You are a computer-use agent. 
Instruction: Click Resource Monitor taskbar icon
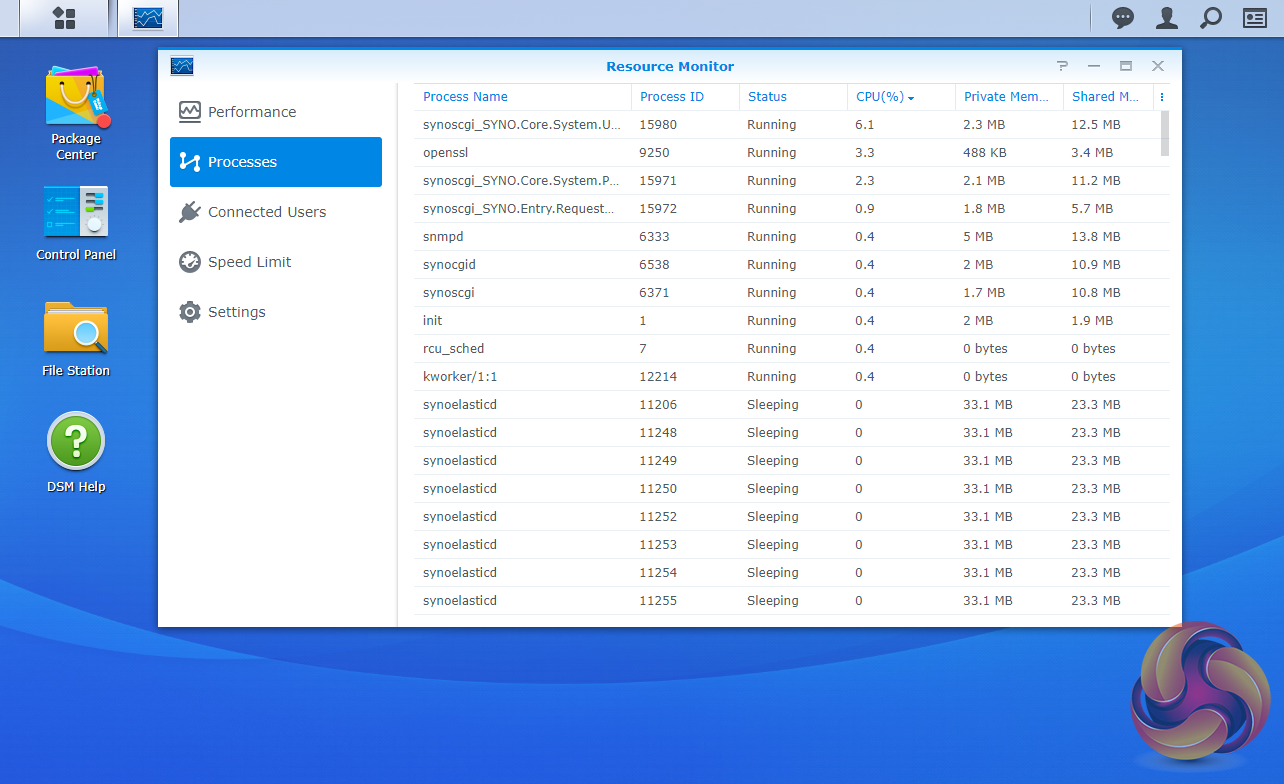(148, 18)
